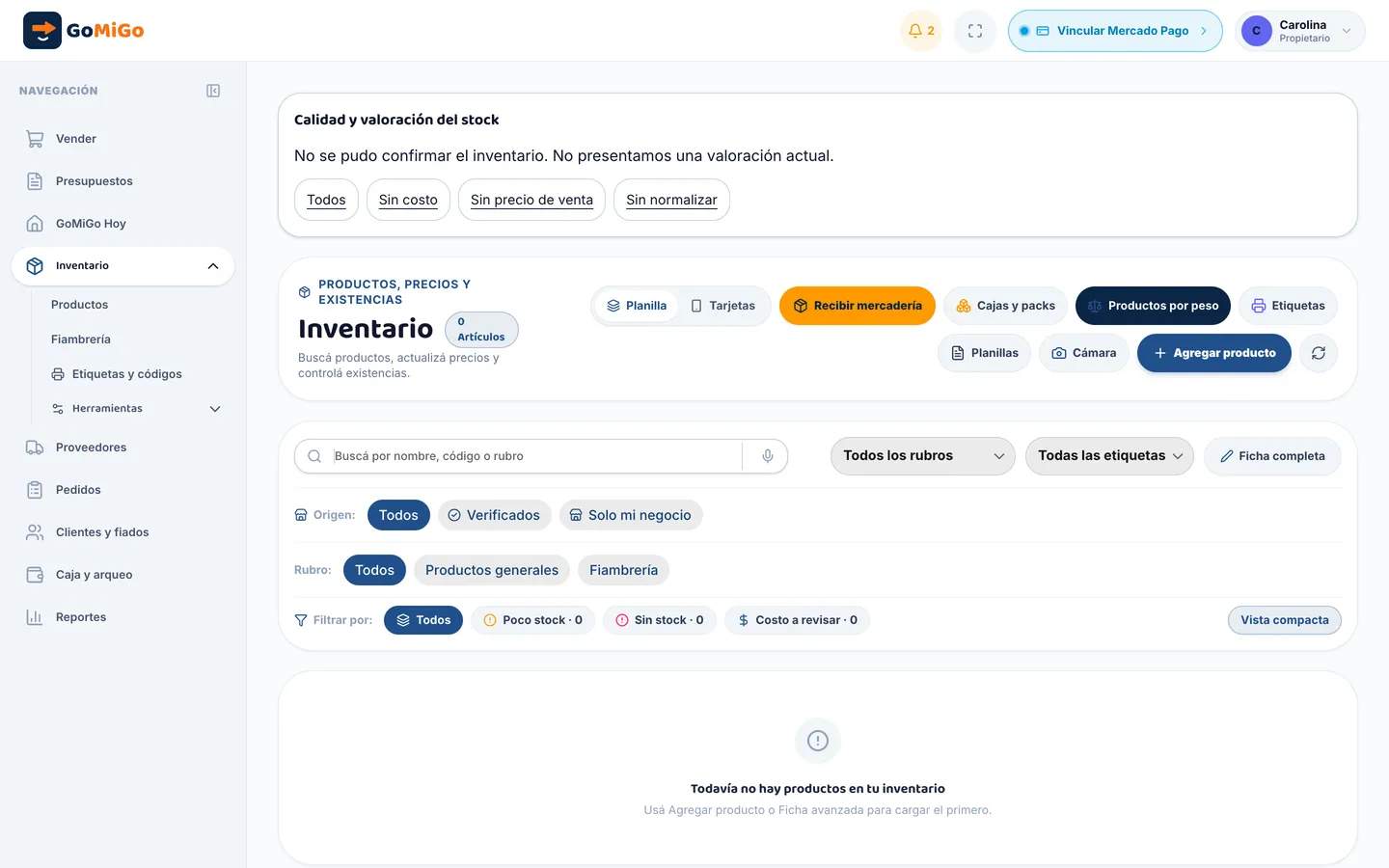Viewport: 1389px width, 868px height.
Task: Filter stock quality by Sin precio de venta
Action: [x=531, y=200]
